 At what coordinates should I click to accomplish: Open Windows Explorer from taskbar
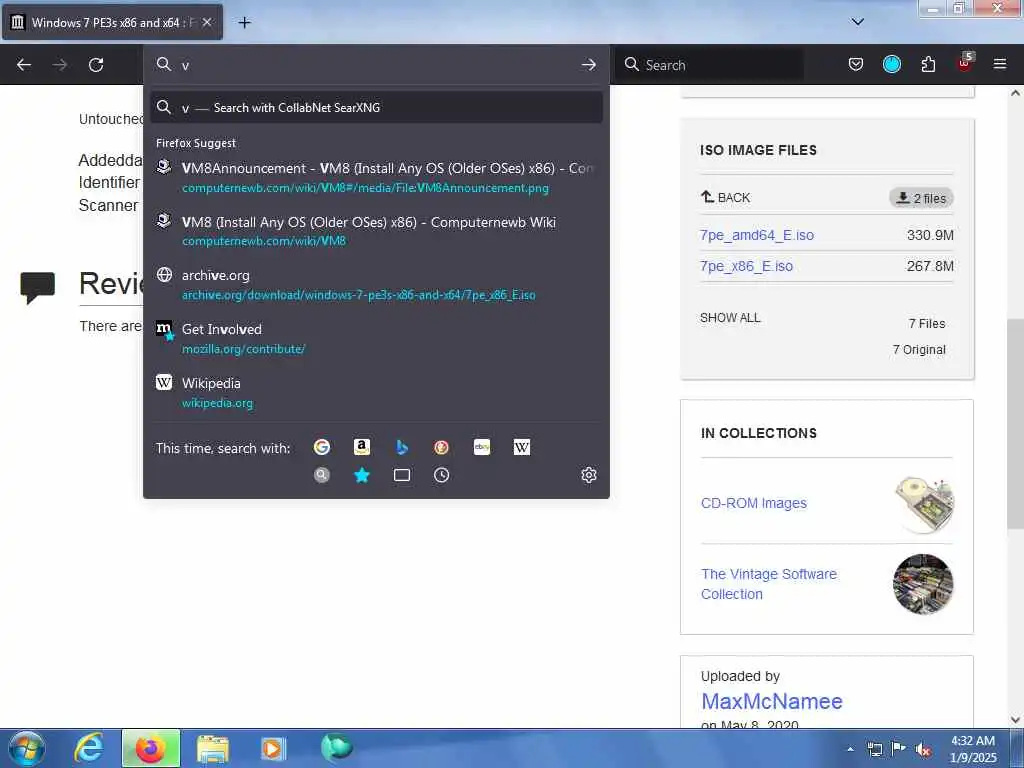pyautogui.click(x=212, y=748)
